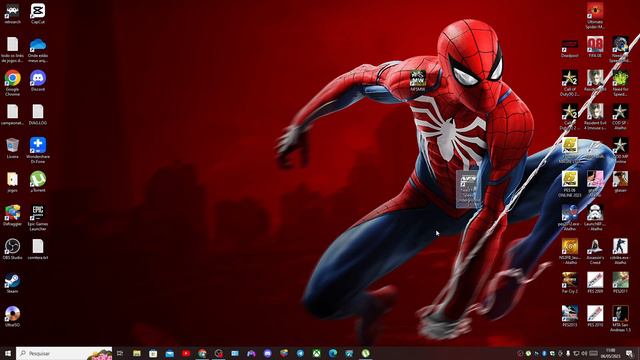Open the Far Cry 2 shortcut

pyautogui.click(x=569, y=283)
